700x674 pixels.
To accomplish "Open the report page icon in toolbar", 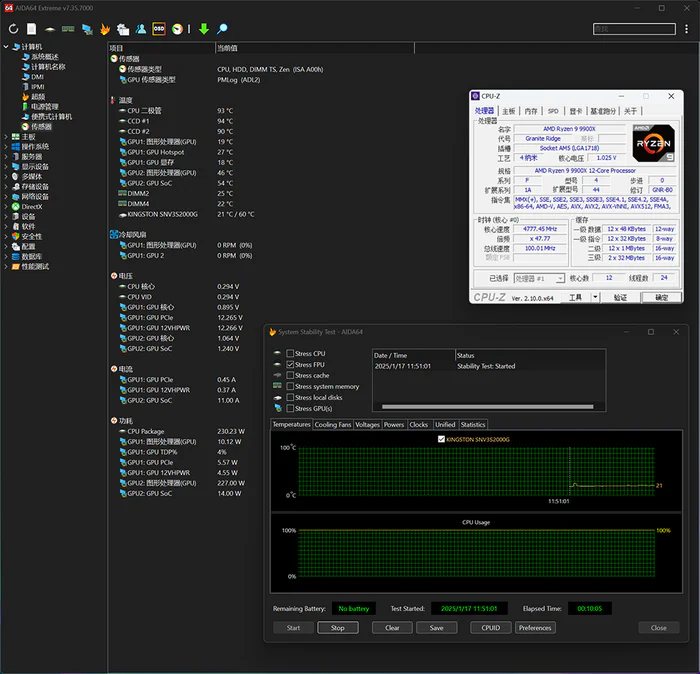I will tap(31, 29).
